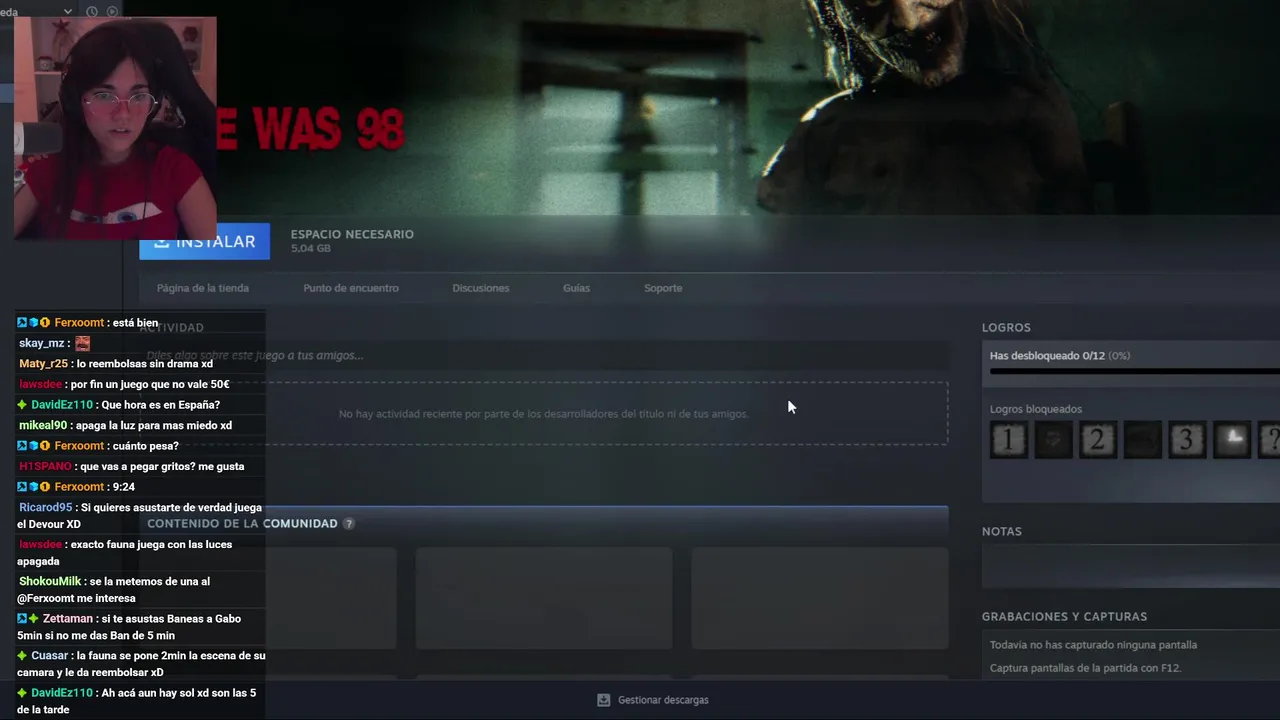Click the blue INSTALAR button

(205, 241)
